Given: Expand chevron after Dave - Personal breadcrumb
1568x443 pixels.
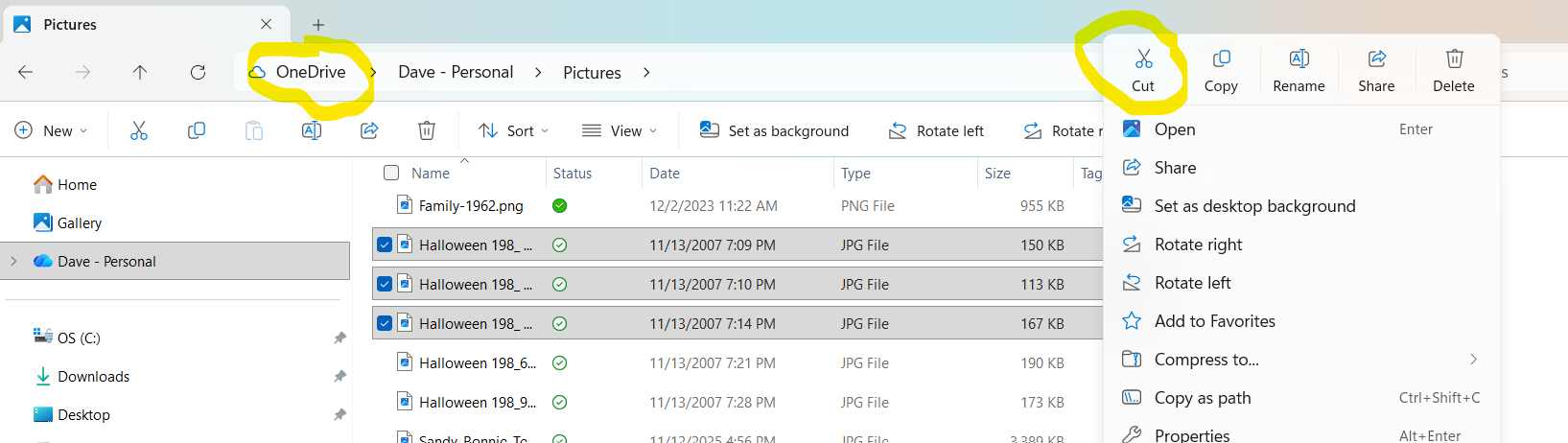Looking at the screenshot, I should point(538,72).
